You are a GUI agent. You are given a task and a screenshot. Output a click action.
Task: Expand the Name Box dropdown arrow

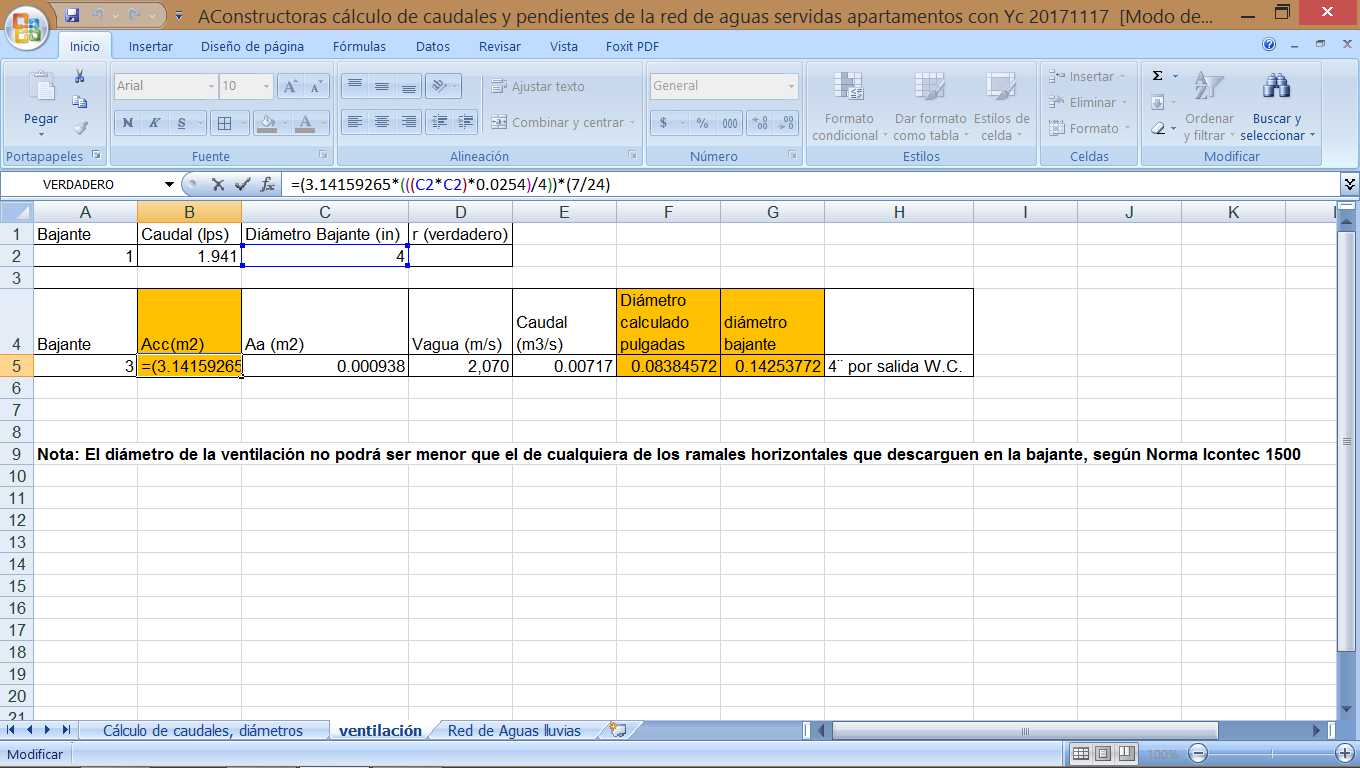169,184
